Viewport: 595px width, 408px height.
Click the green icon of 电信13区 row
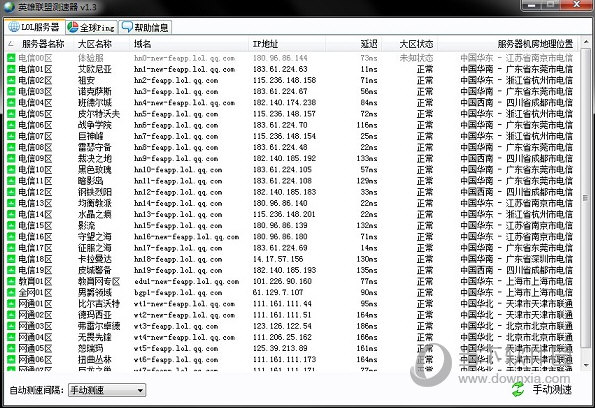click(x=11, y=203)
